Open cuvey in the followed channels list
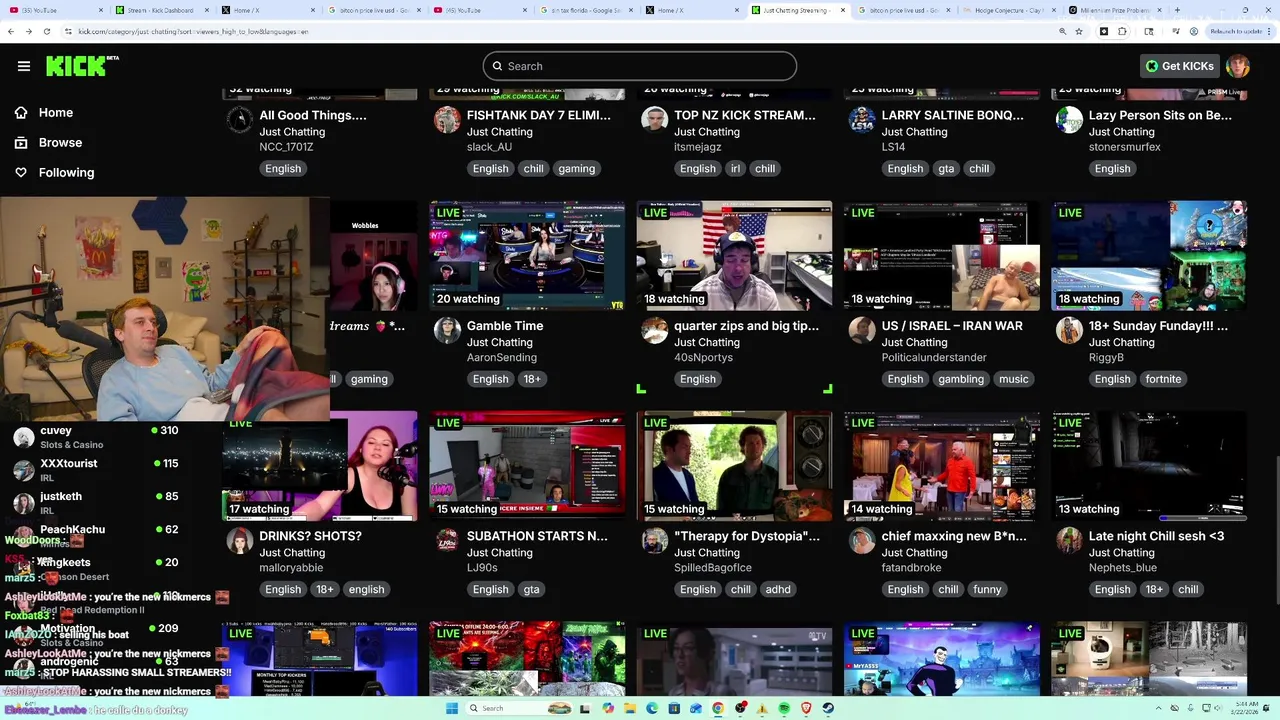 (95, 437)
